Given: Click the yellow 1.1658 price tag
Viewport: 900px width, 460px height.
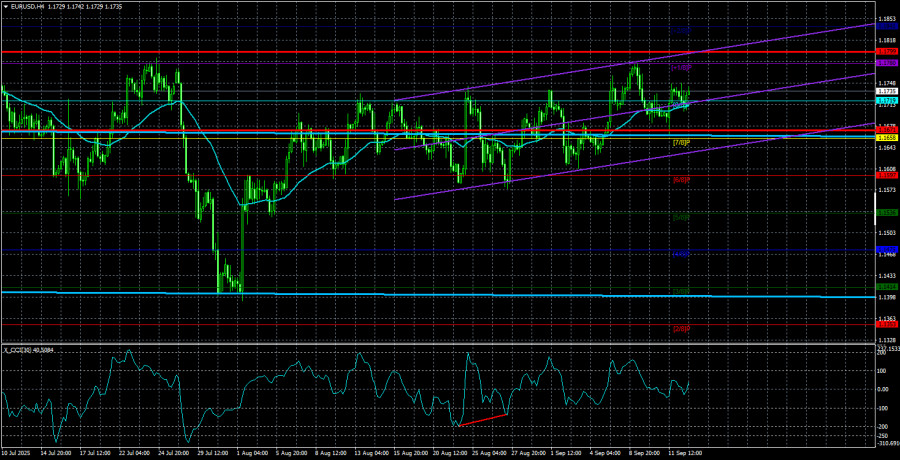Looking at the screenshot, I should coord(885,136).
